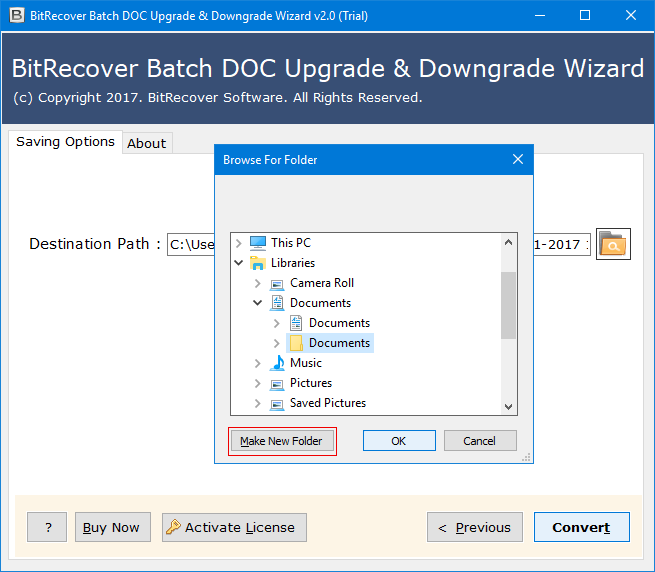Click the Buy Now button
The width and height of the screenshot is (655, 572).
point(113,527)
